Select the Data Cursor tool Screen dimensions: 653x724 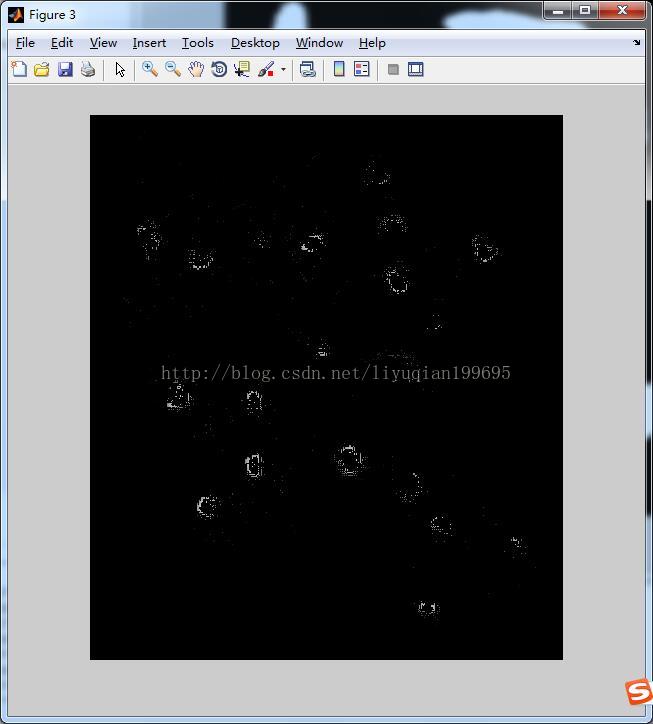[x=242, y=69]
